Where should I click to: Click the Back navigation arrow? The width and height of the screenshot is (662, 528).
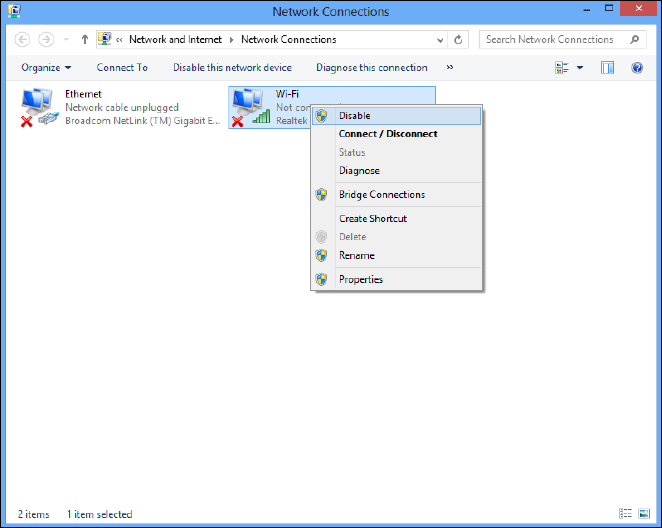[x=22, y=40]
